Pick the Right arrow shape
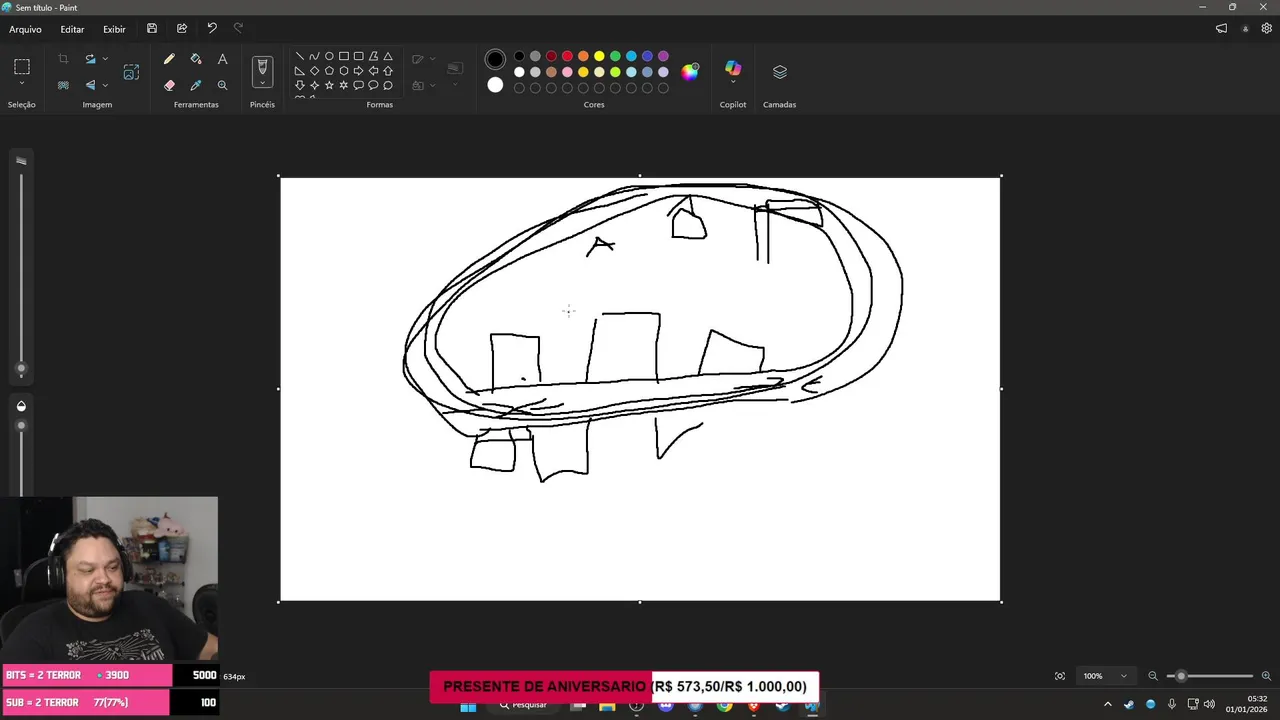The image size is (1280, 720). coord(358,71)
